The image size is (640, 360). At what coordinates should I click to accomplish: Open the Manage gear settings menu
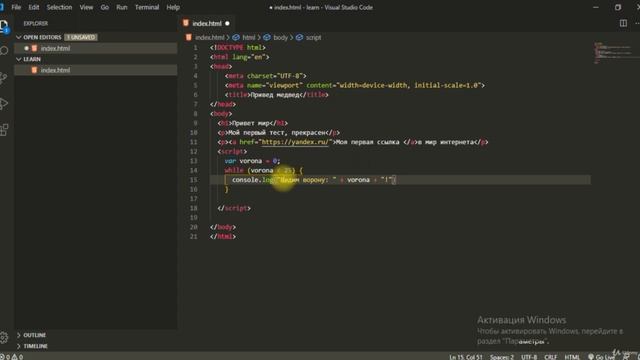(x=4, y=337)
